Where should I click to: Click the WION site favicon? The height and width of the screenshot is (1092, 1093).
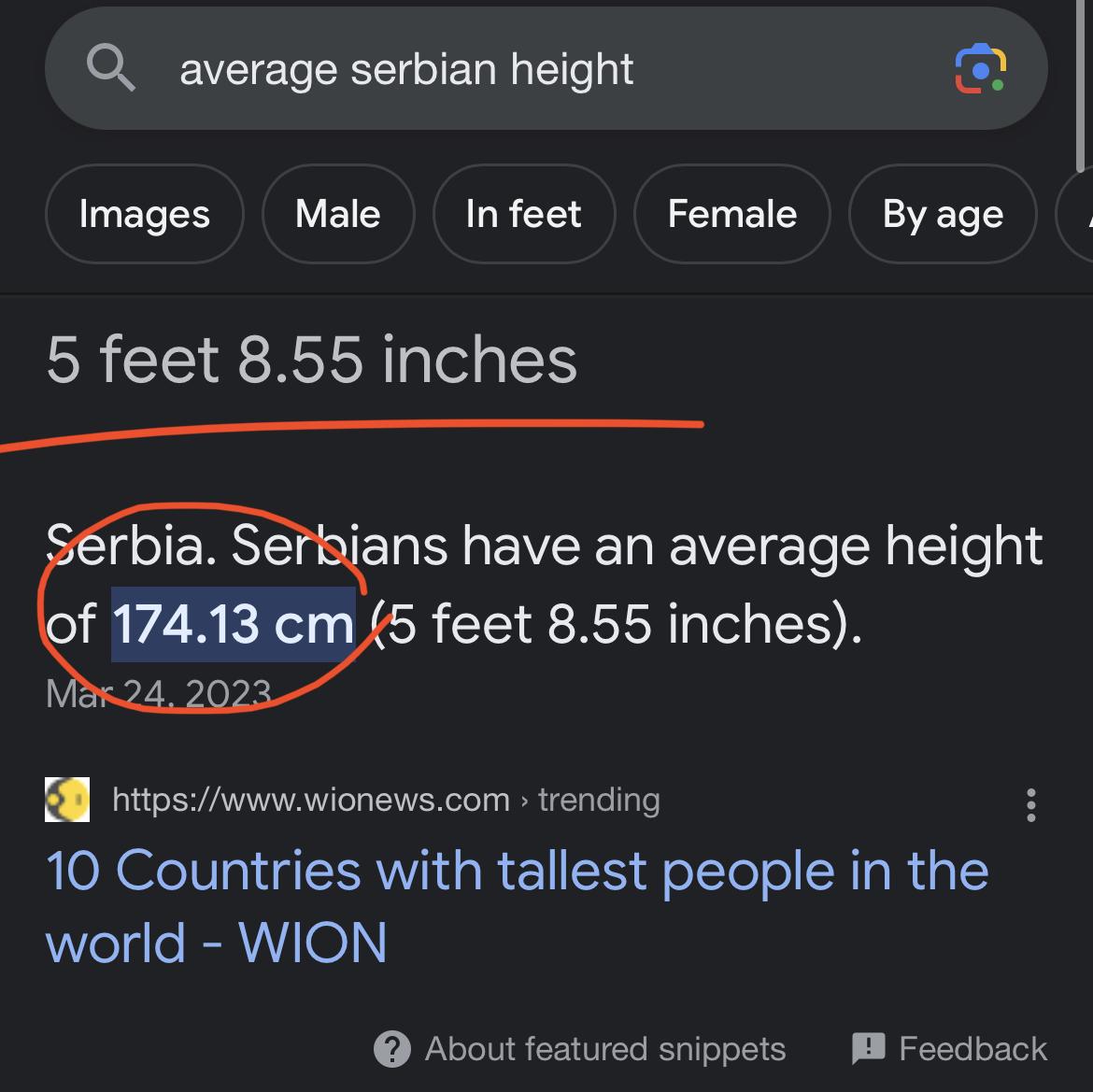pyautogui.click(x=67, y=800)
